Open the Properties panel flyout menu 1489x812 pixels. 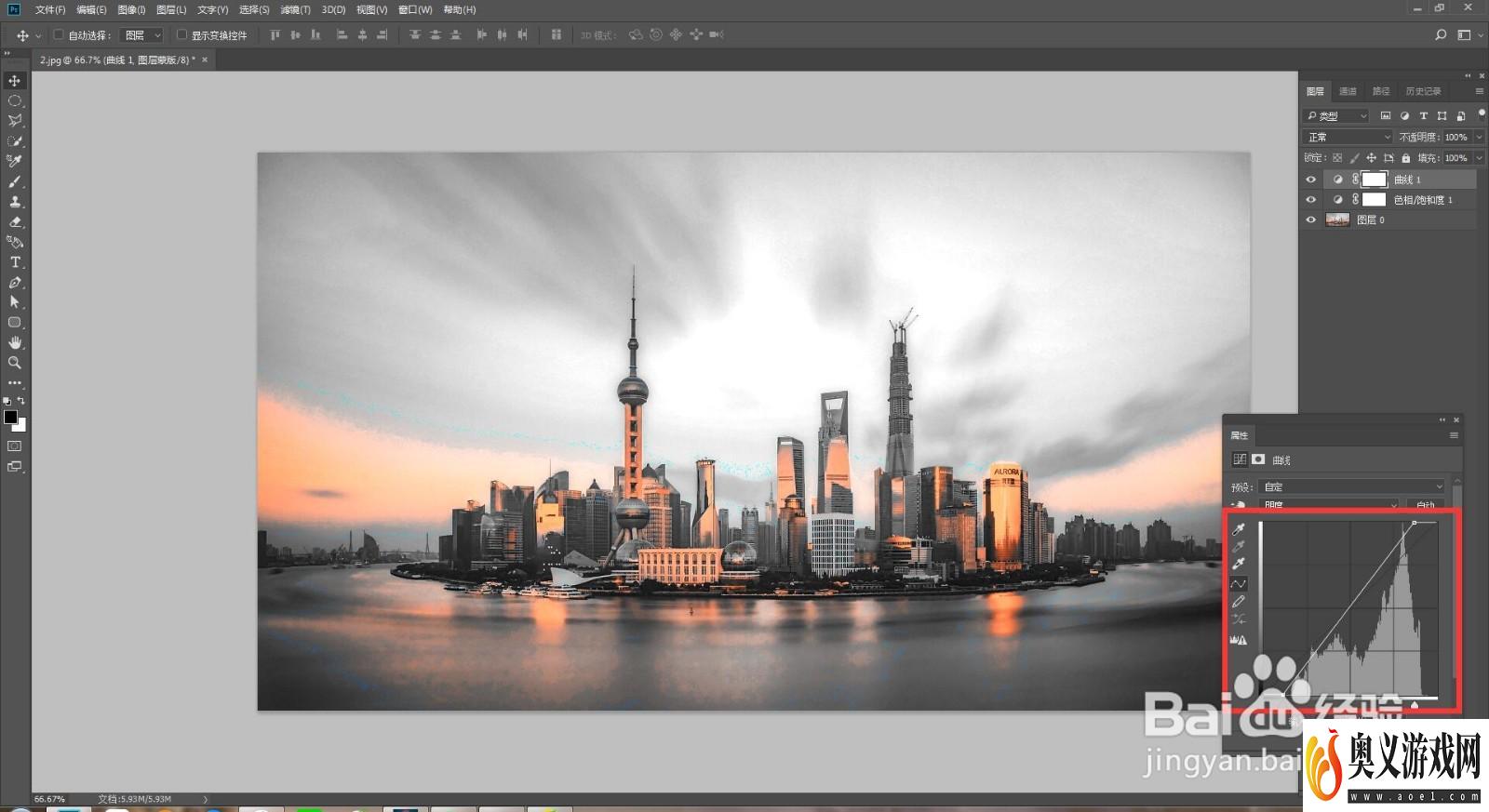pos(1454,435)
